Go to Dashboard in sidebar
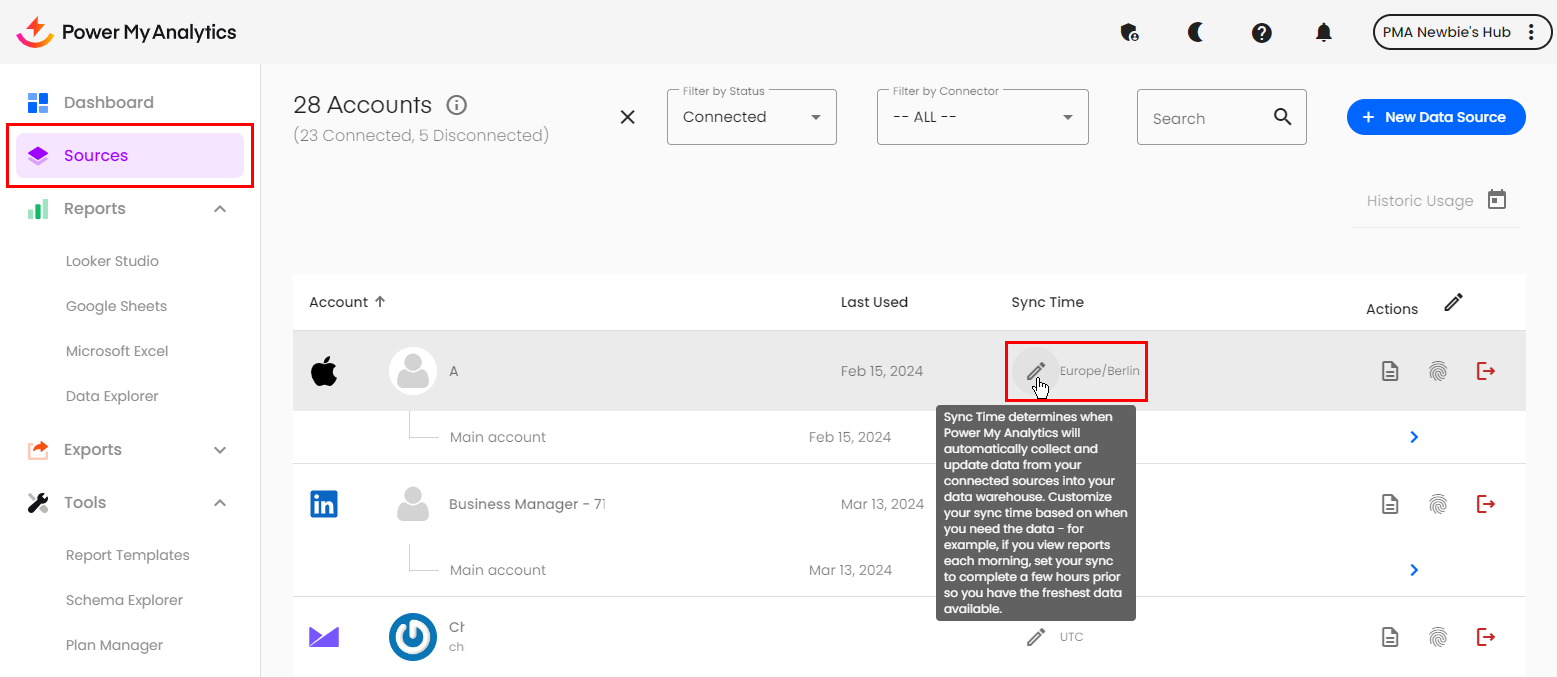Viewport: 1557px width, 677px height. [x=108, y=102]
